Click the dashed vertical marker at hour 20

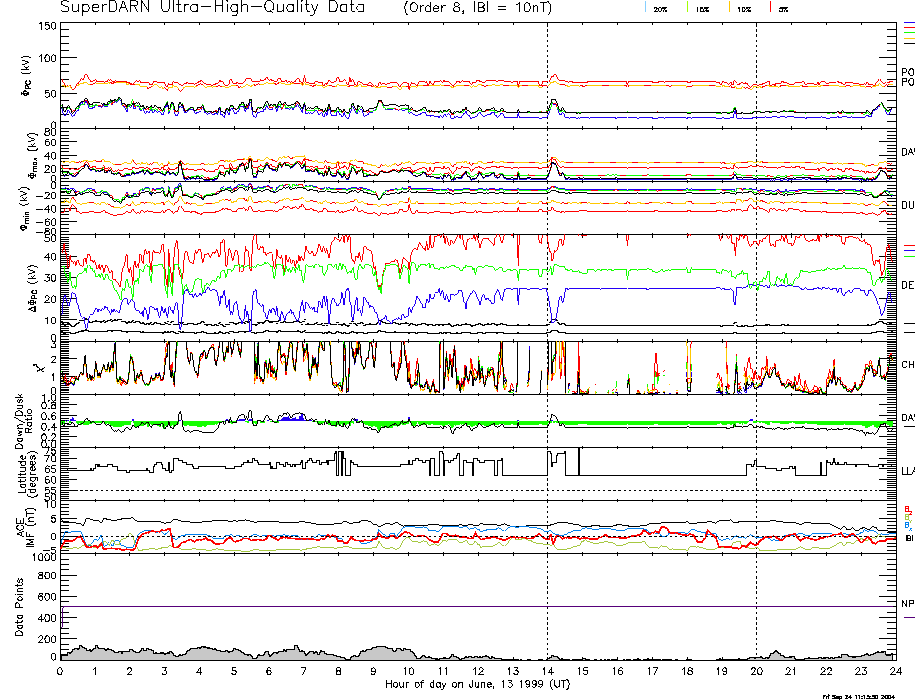click(x=756, y=300)
